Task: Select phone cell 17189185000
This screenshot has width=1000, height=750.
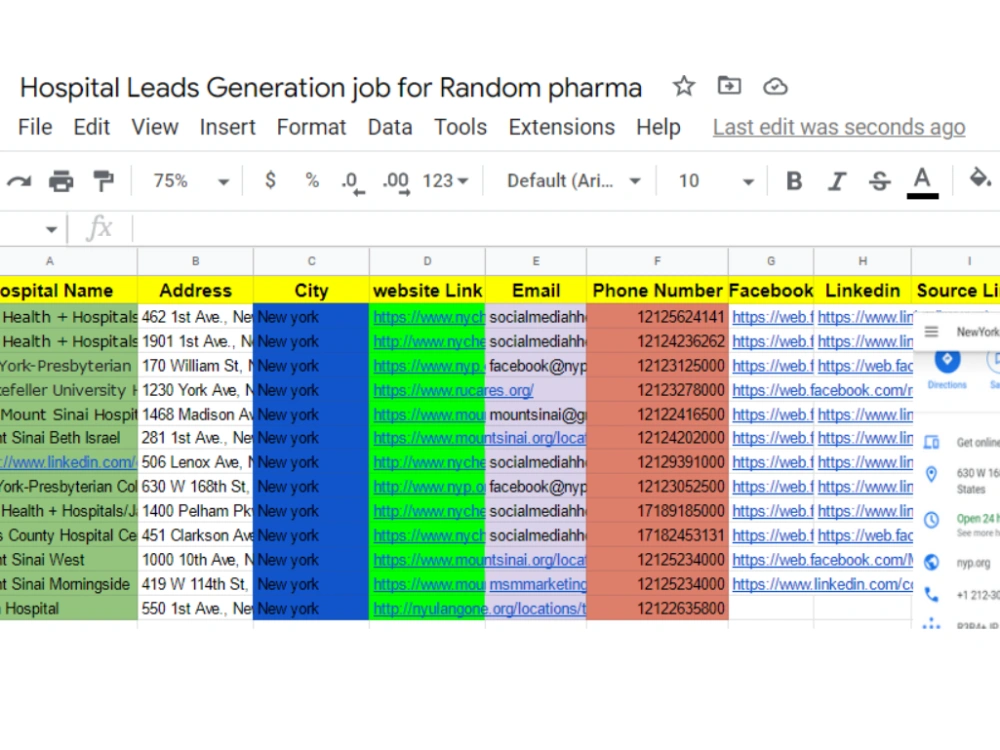Action: click(657, 511)
